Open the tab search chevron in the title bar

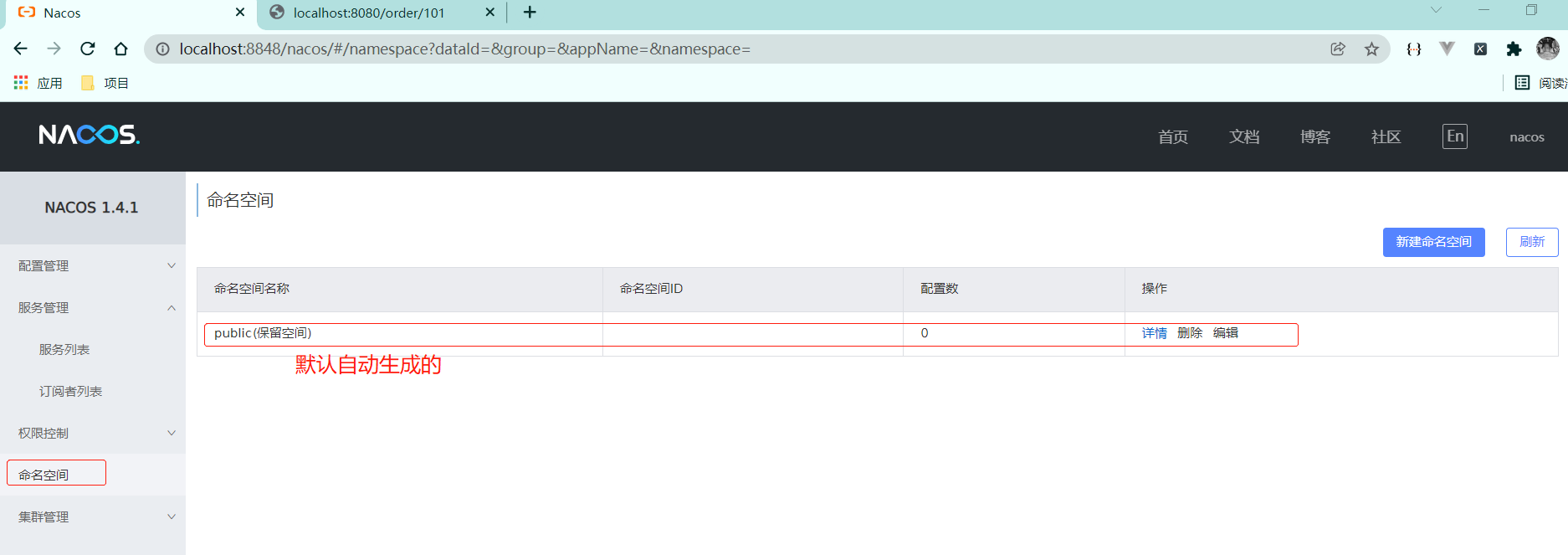[x=1436, y=10]
